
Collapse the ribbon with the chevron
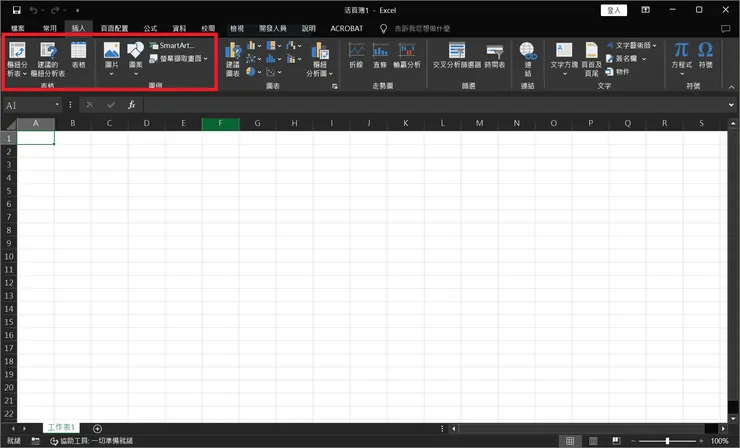tap(732, 87)
